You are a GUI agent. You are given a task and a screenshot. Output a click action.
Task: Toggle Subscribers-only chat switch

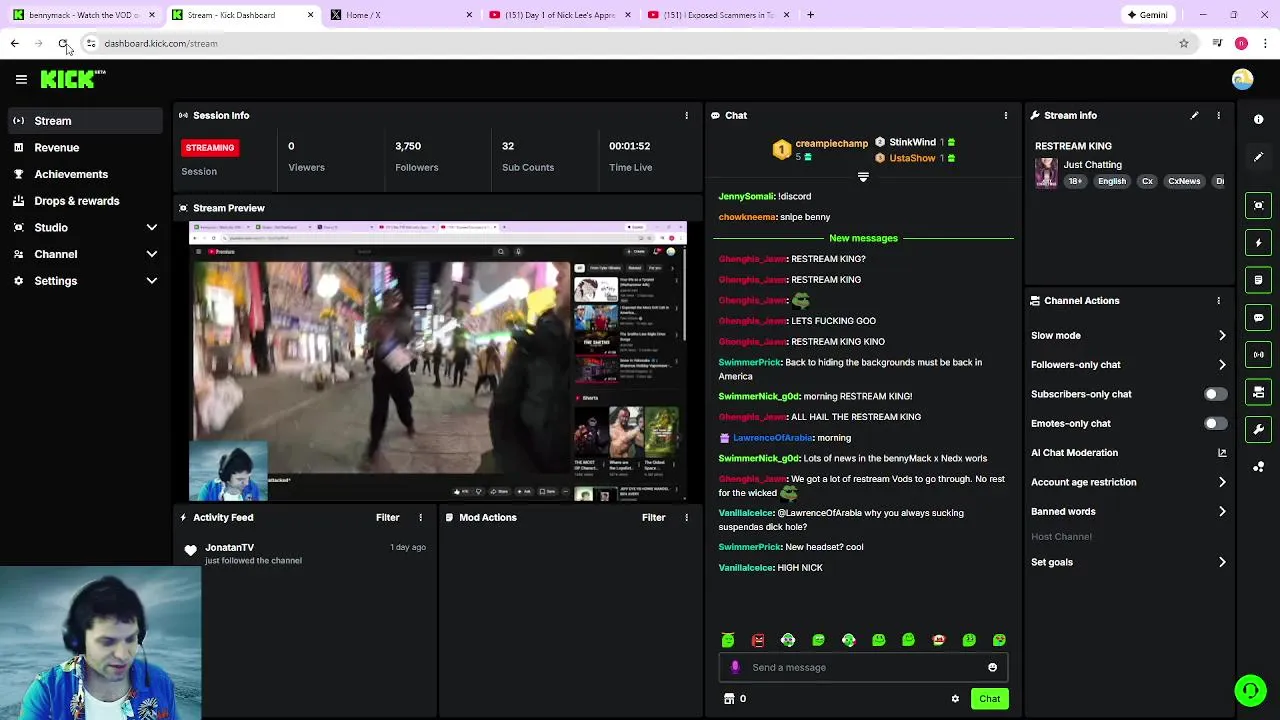pos(1215,394)
